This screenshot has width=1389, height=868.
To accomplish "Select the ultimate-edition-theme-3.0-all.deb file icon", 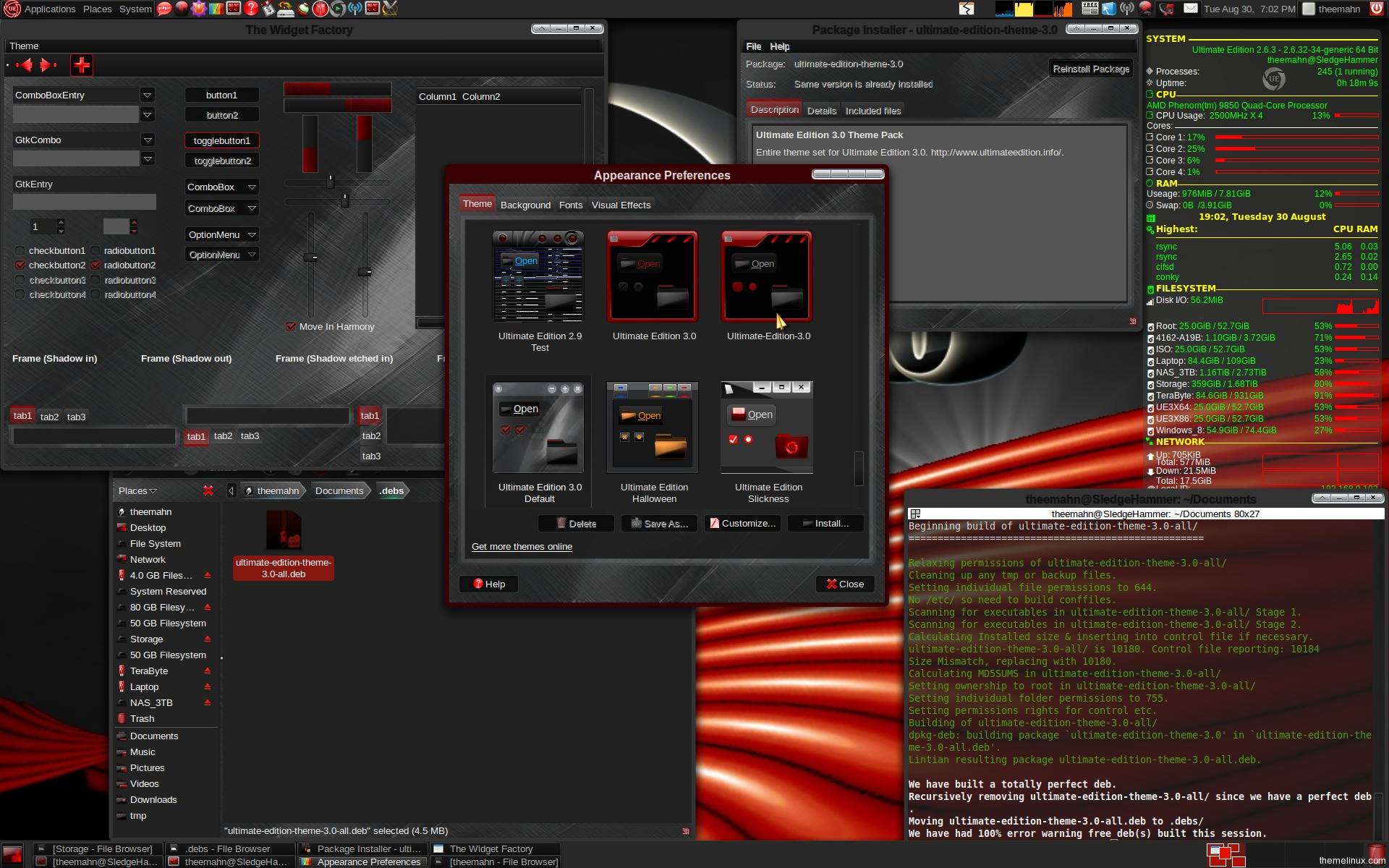I will point(284,530).
